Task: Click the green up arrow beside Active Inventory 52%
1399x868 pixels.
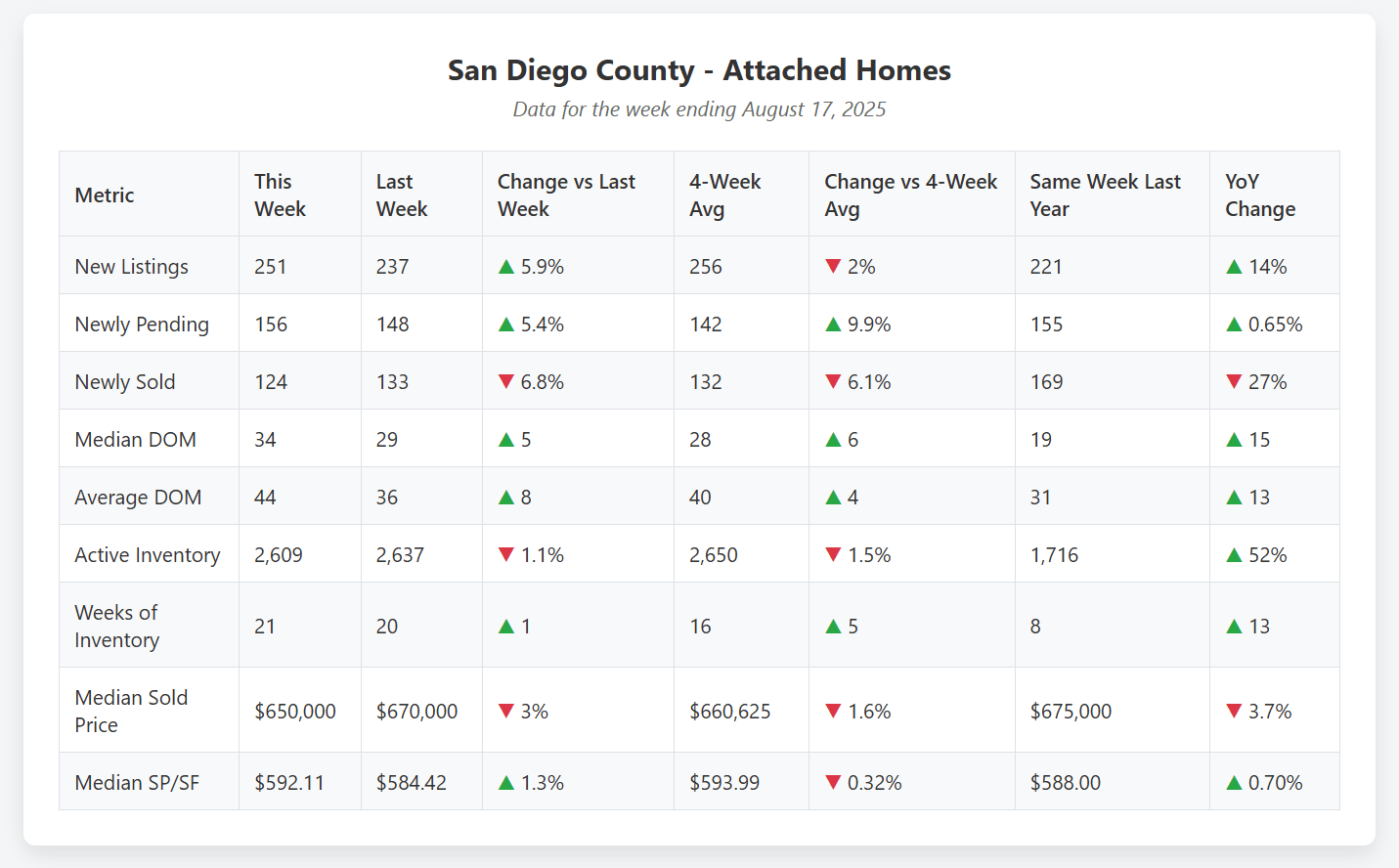Action: click(x=1234, y=555)
